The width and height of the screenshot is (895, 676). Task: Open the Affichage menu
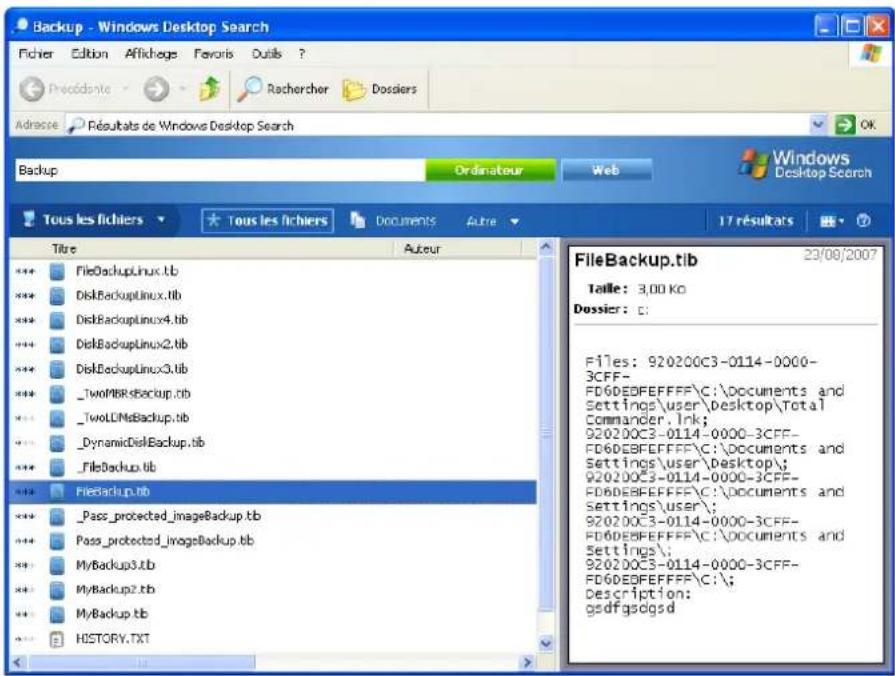151,54
